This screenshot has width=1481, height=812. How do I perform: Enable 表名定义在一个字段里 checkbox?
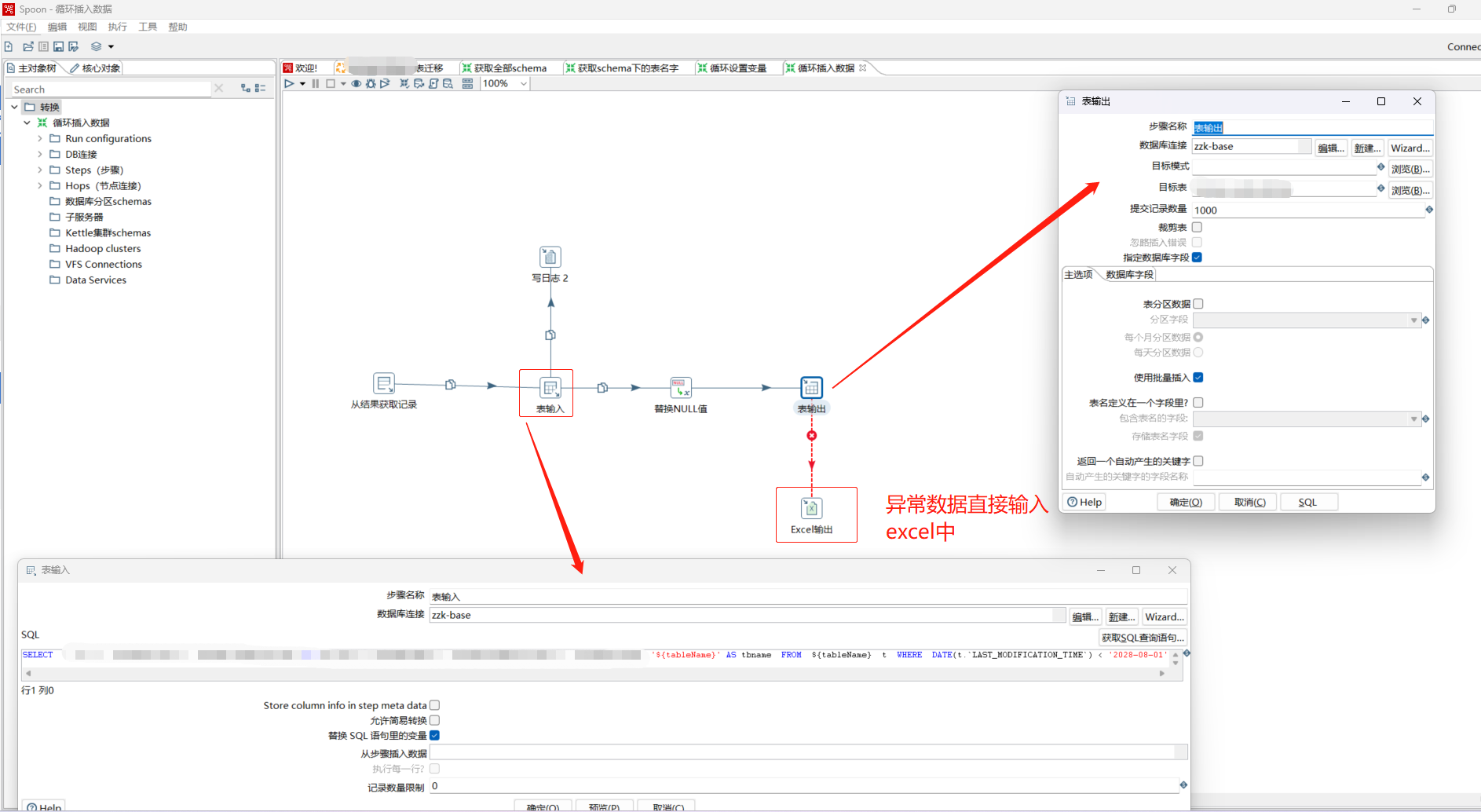1198,402
